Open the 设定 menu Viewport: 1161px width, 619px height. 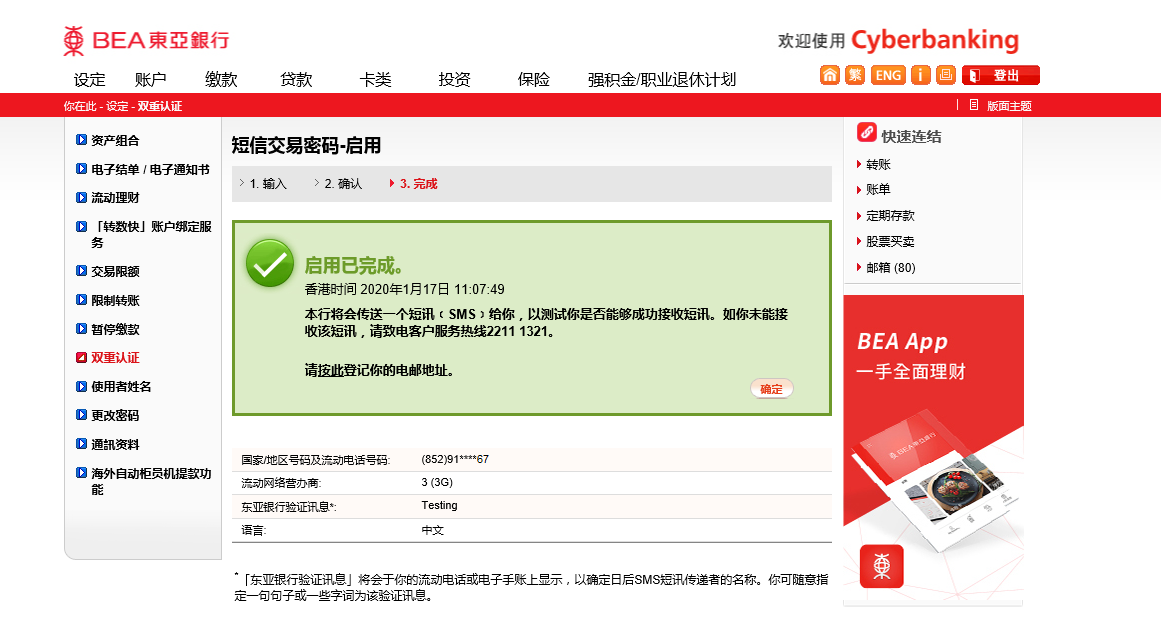point(90,80)
